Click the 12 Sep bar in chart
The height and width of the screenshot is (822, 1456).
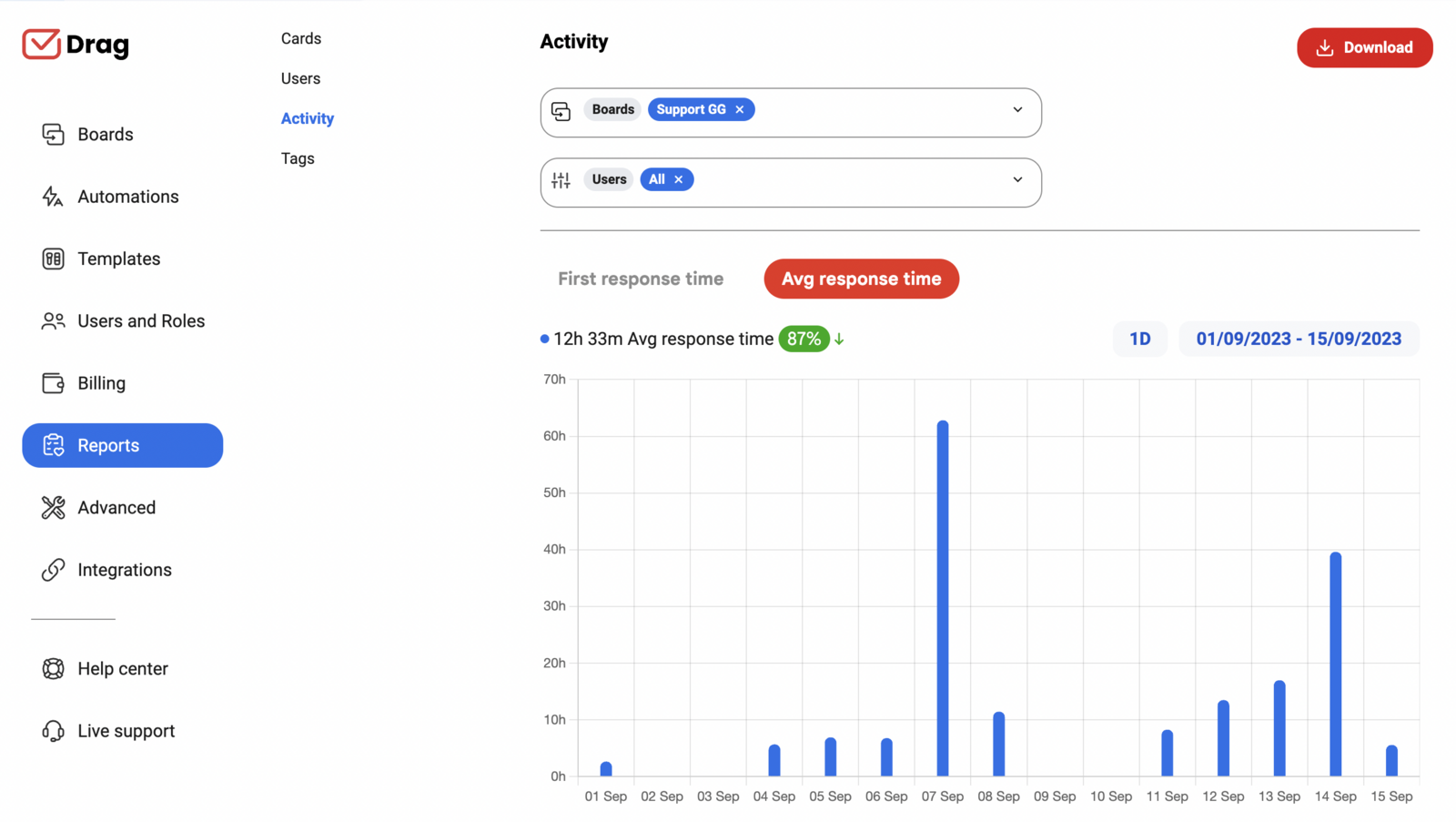click(1223, 738)
